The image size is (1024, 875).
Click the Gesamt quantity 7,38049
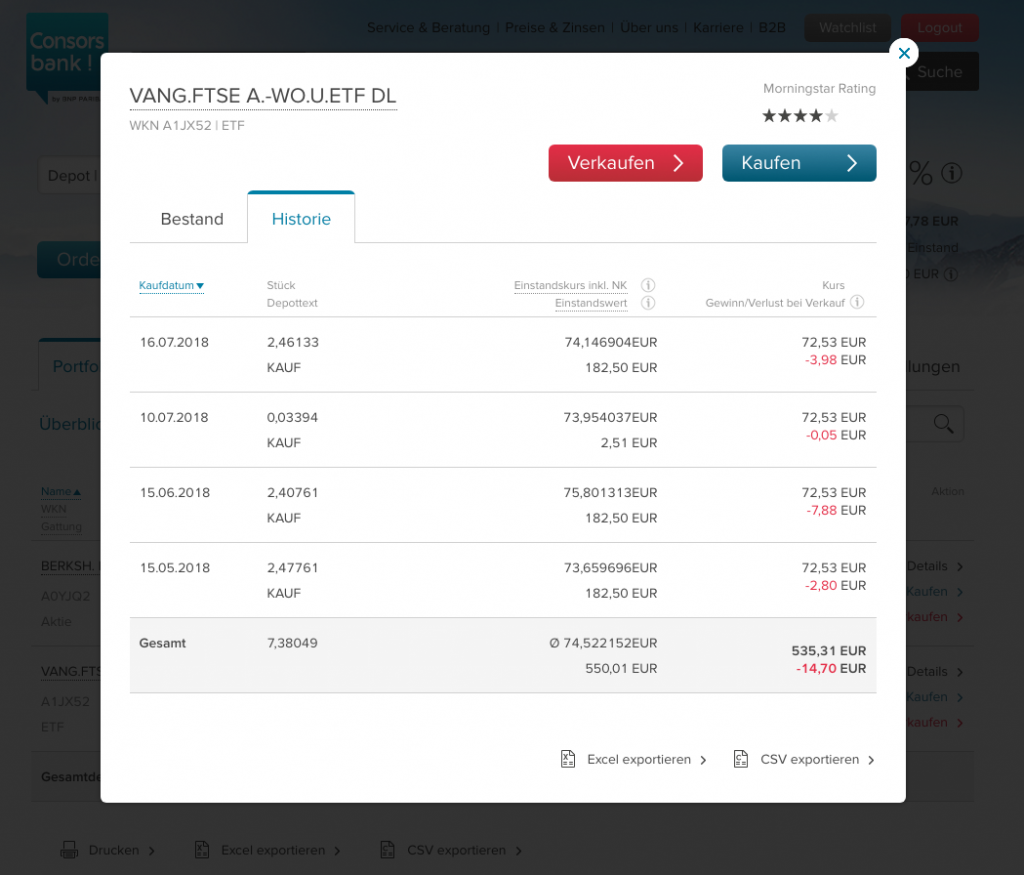coord(292,643)
